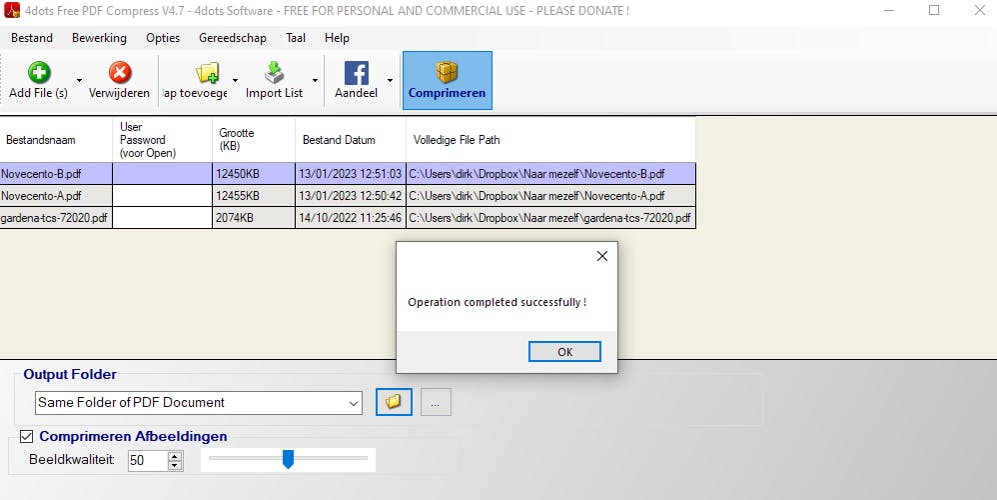Click the password cell for Novecento-A.pdf
Viewport: 997px width, 500px height.
pyautogui.click(x=163, y=195)
